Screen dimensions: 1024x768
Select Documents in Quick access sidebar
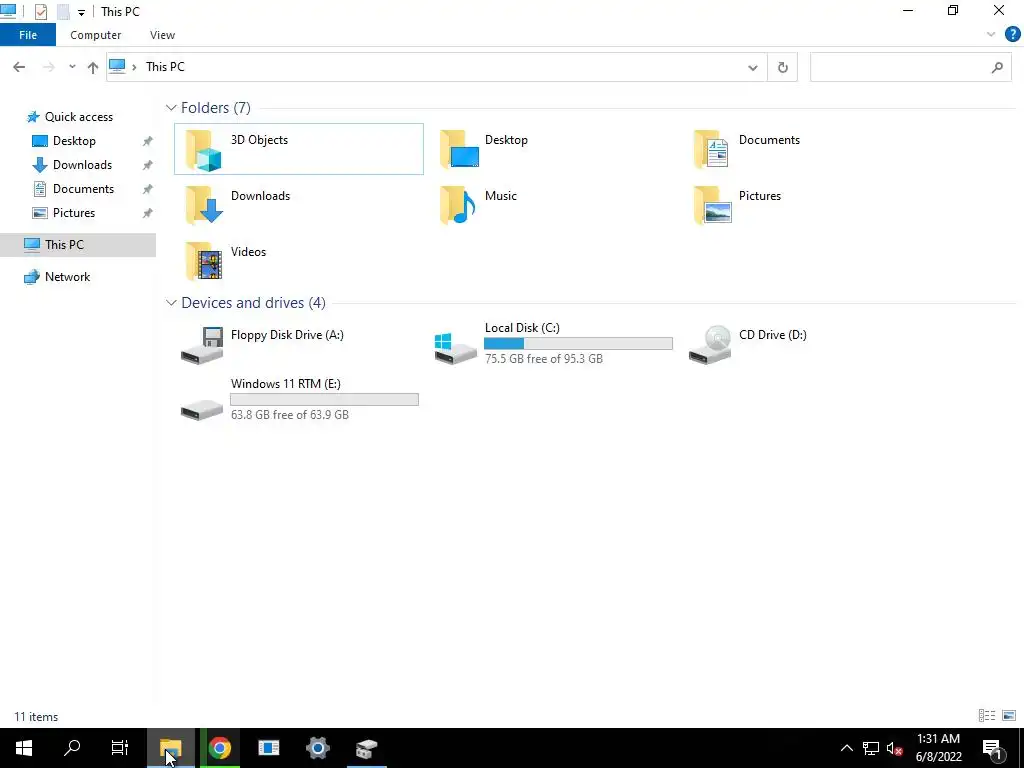point(83,189)
